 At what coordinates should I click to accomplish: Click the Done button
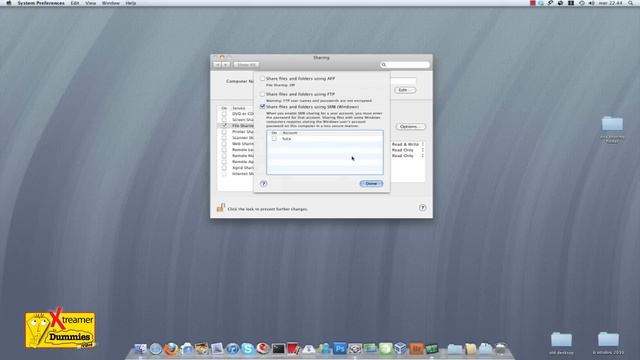(371, 184)
